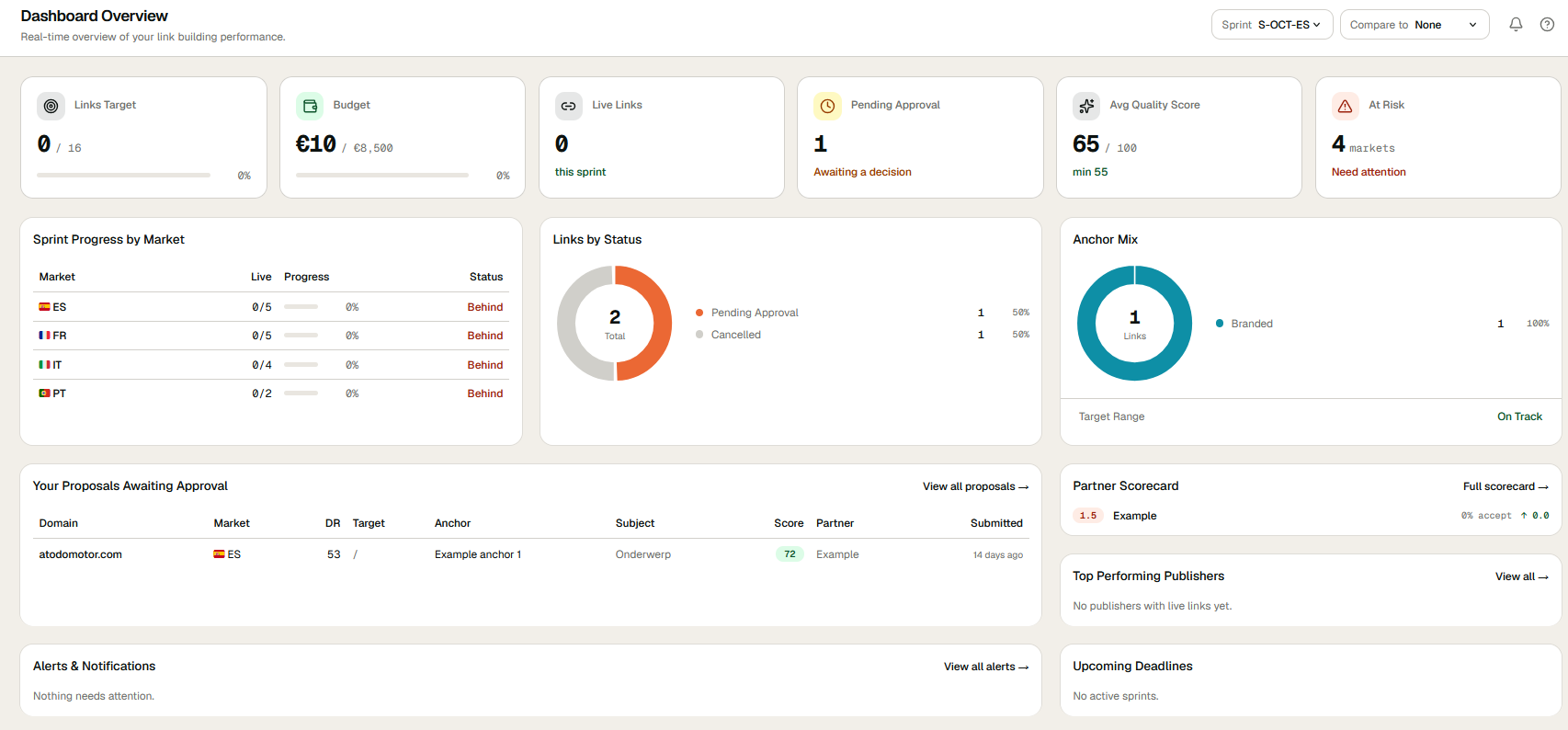
Task: Click the FR flag in Sprint Progress table
Action: [x=44, y=336]
